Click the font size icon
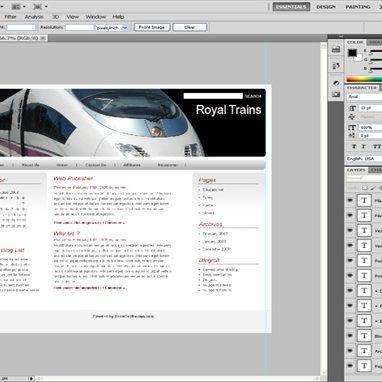Screen dimensions: 382x382 point(352,108)
